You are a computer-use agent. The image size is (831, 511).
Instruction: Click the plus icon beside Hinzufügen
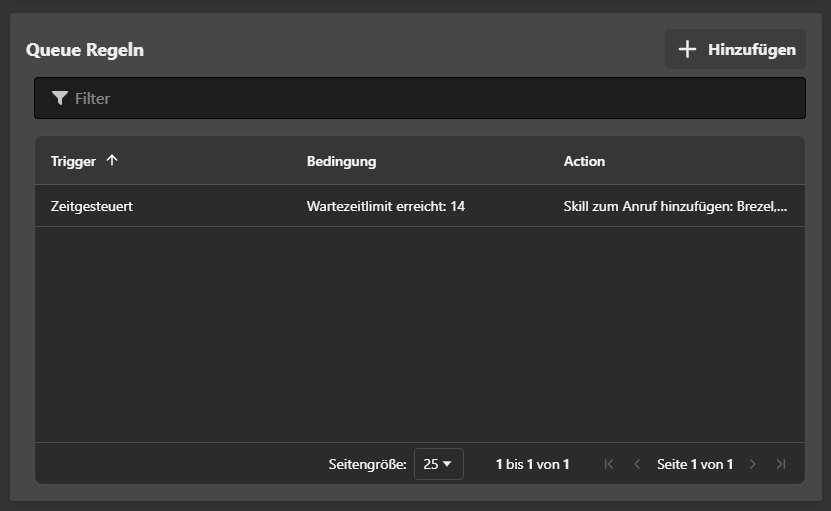tap(687, 49)
